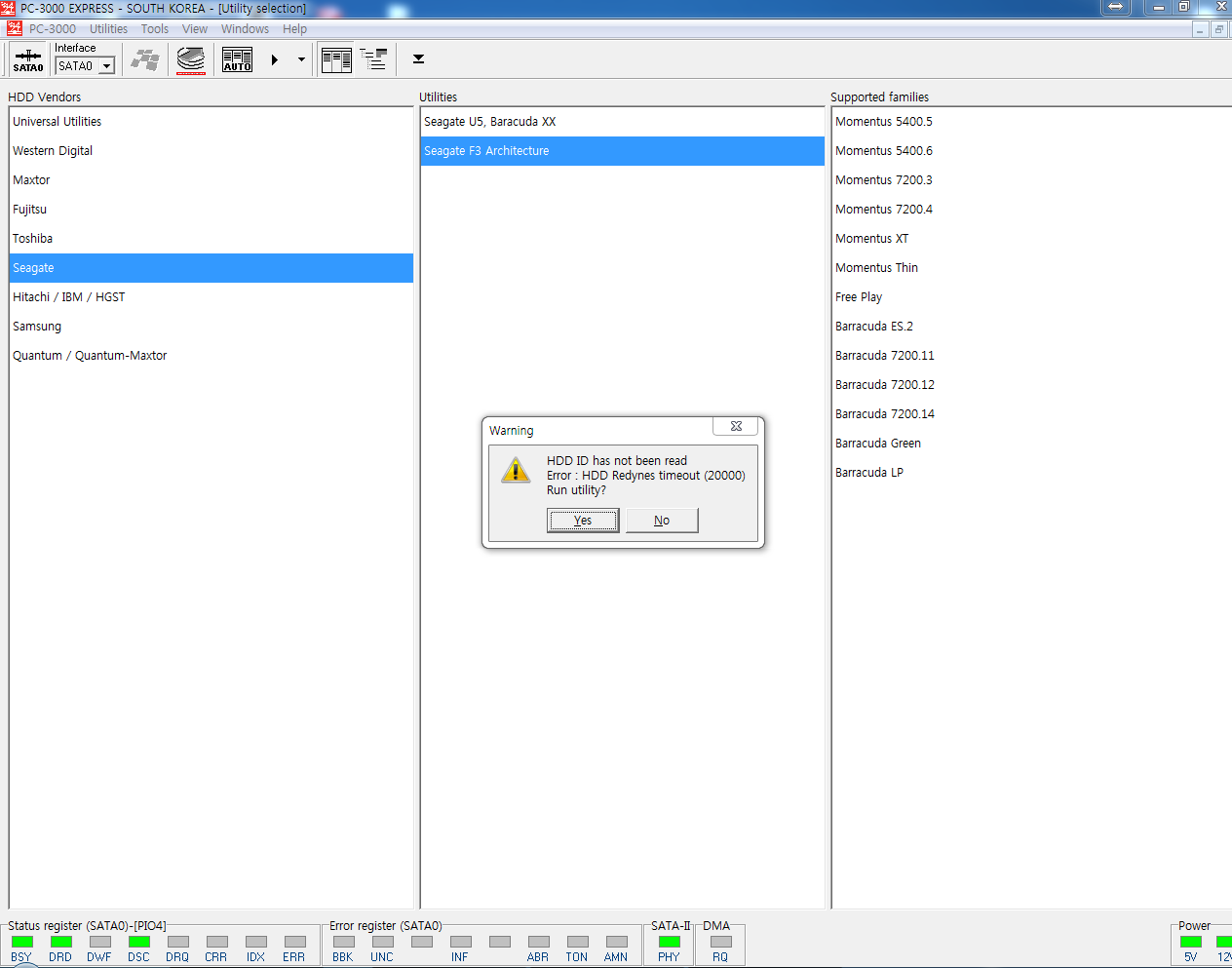The width and height of the screenshot is (1232, 968).
Task: Open the Utilities menu
Action: point(108,29)
